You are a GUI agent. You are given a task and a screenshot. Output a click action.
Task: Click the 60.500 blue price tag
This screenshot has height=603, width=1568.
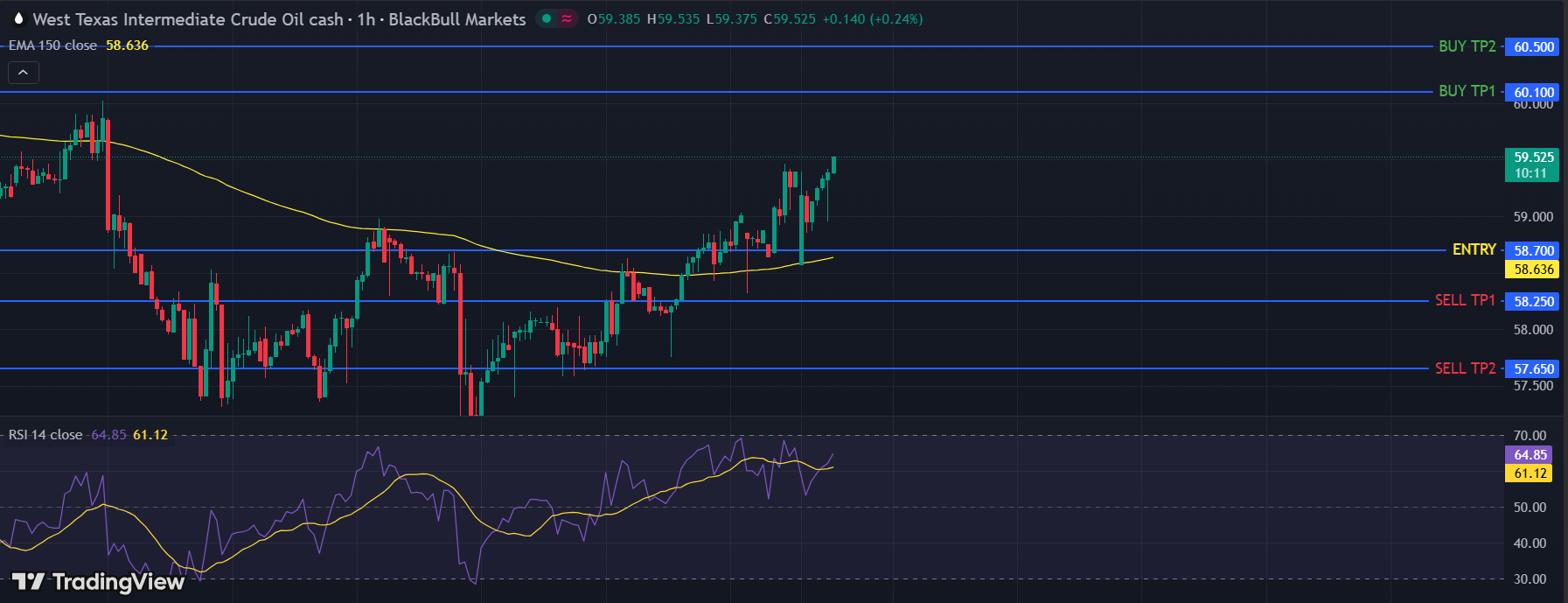coord(1533,47)
